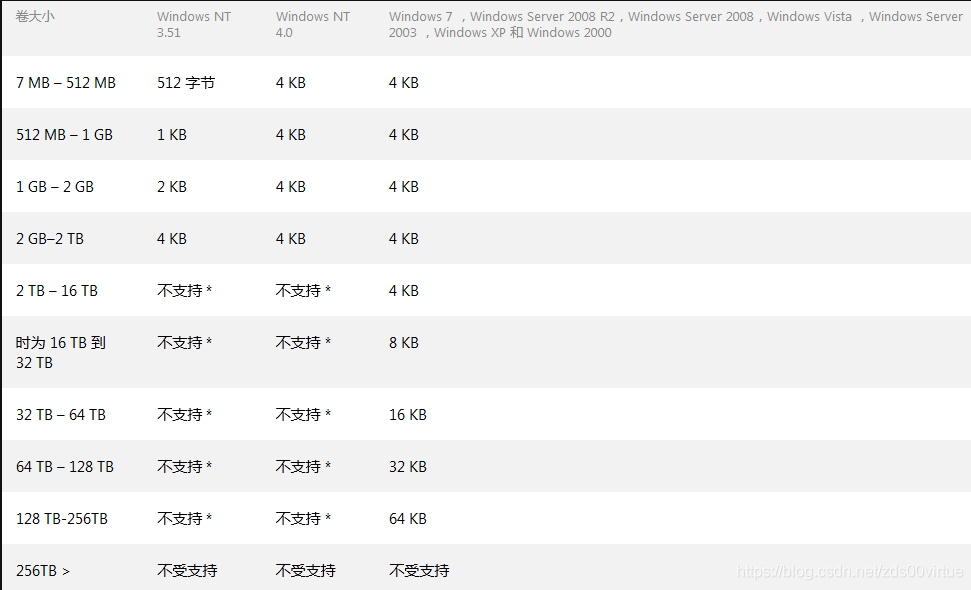Viewport: 971px width, 590px height.
Task: Select the 'Windows NT 3.51' column header
Action: coord(194,25)
